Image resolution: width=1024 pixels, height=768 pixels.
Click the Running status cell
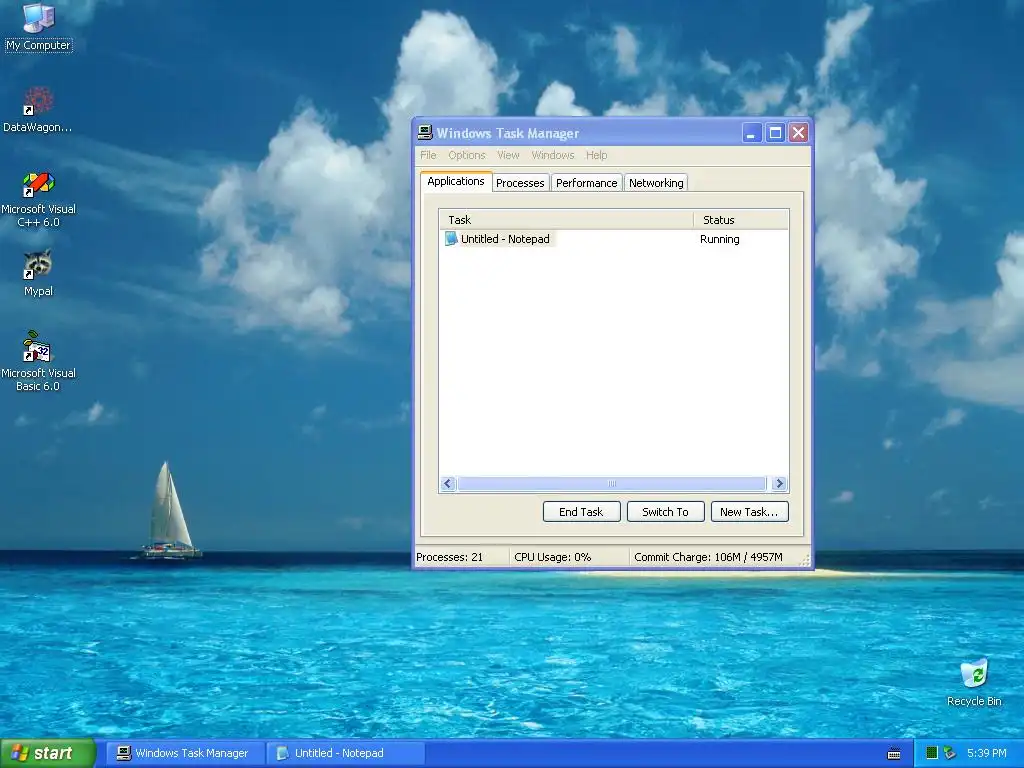click(719, 239)
